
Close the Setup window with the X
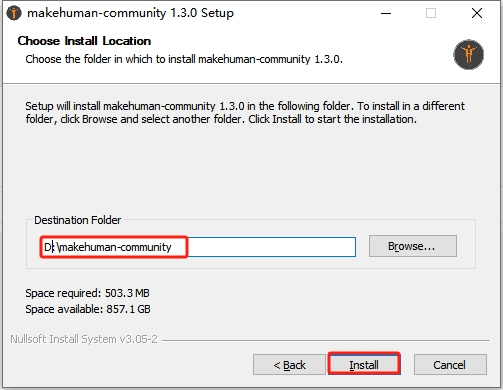[x=477, y=13]
